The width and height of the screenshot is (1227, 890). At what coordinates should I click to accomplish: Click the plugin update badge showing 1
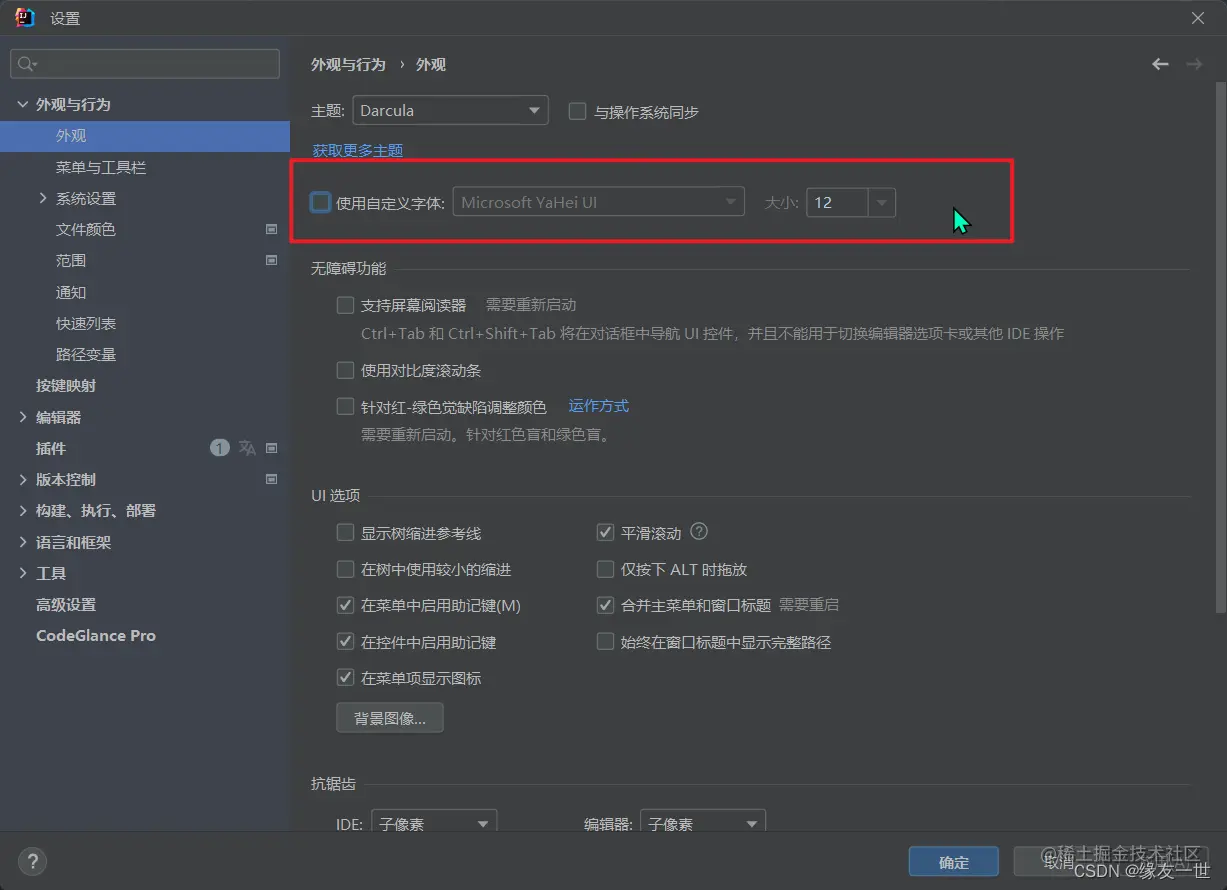(219, 448)
